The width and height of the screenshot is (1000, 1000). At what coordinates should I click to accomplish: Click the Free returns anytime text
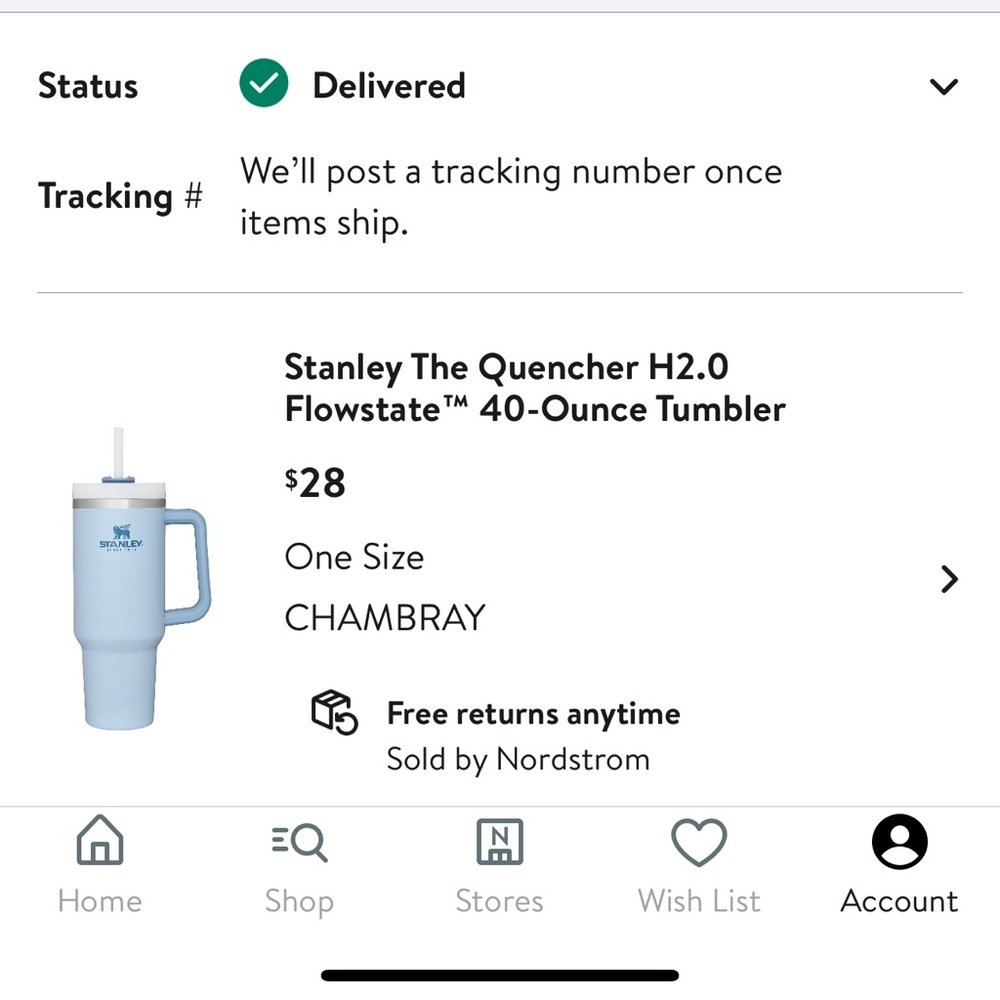[532, 713]
